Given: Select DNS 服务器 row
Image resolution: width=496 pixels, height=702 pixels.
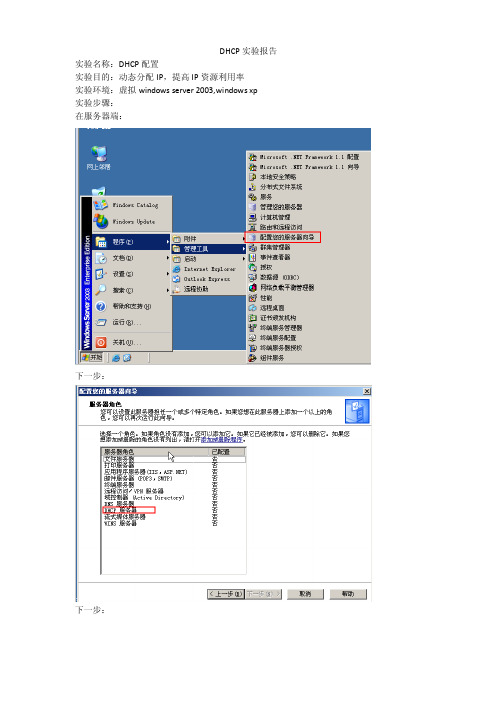Looking at the screenshot, I should point(174,504).
